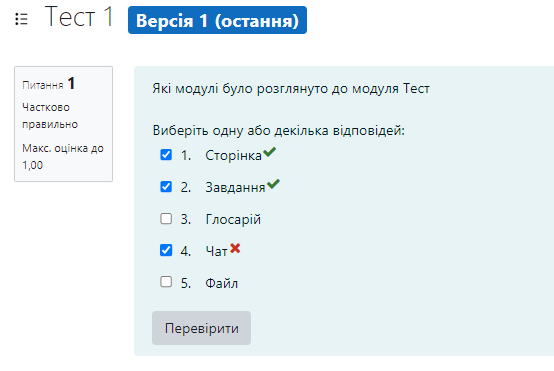The image size is (554, 371).
Task: Select the Завдання answer label
Action: pos(235,187)
